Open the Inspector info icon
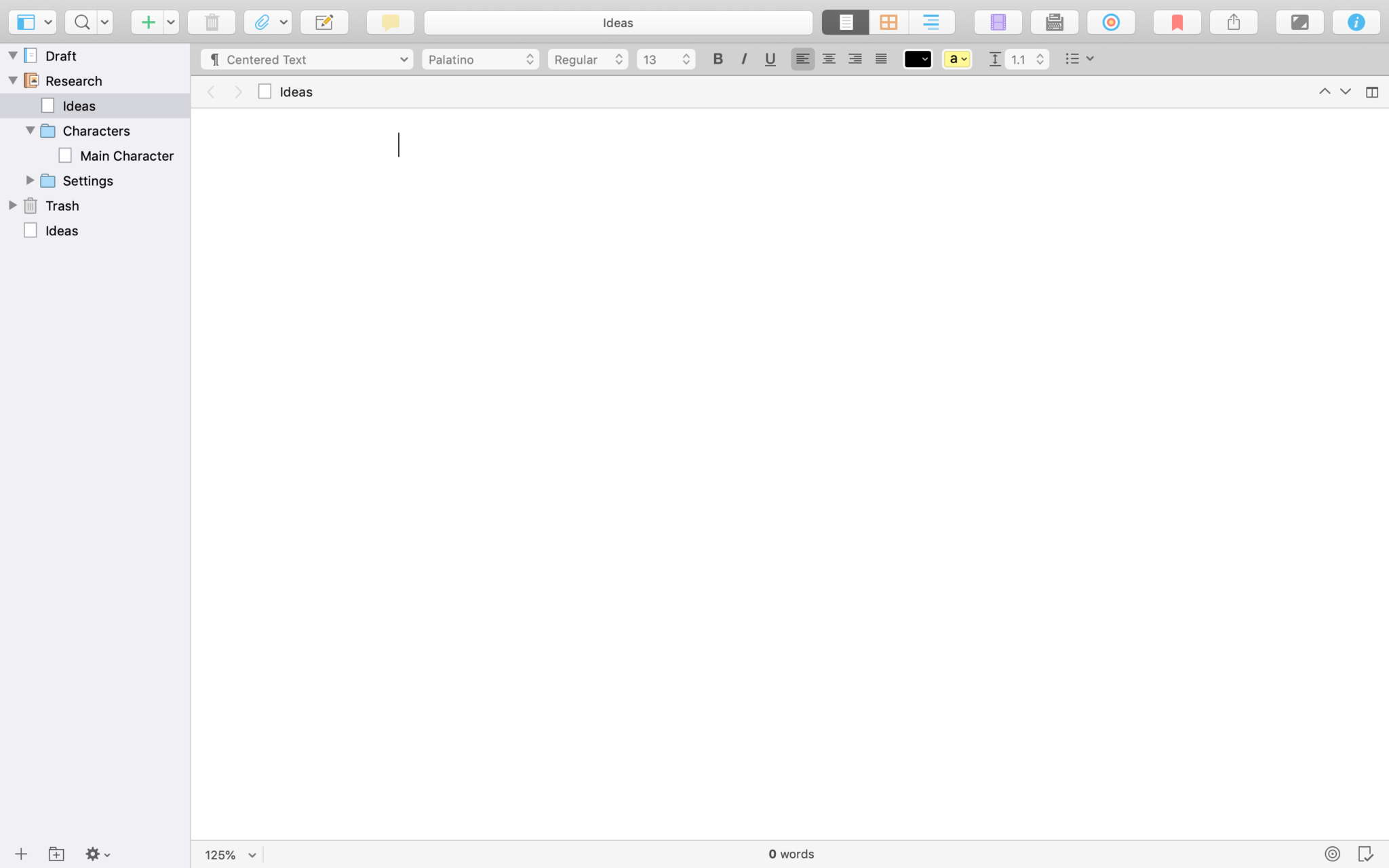The height and width of the screenshot is (868, 1389). (1355, 22)
